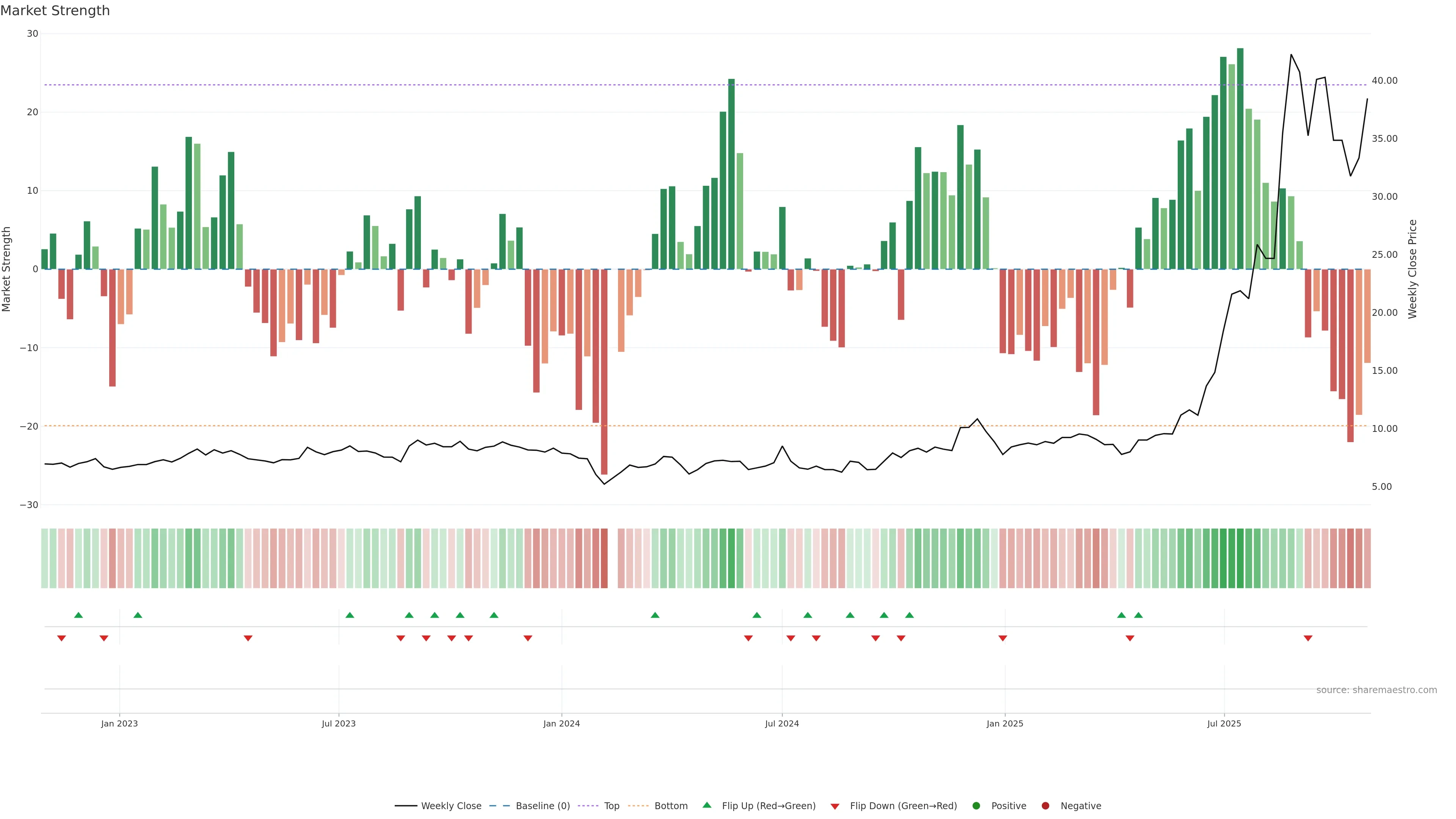Click the 40.00 right axis price label
This screenshot has width=1456, height=819.
coord(1384,81)
